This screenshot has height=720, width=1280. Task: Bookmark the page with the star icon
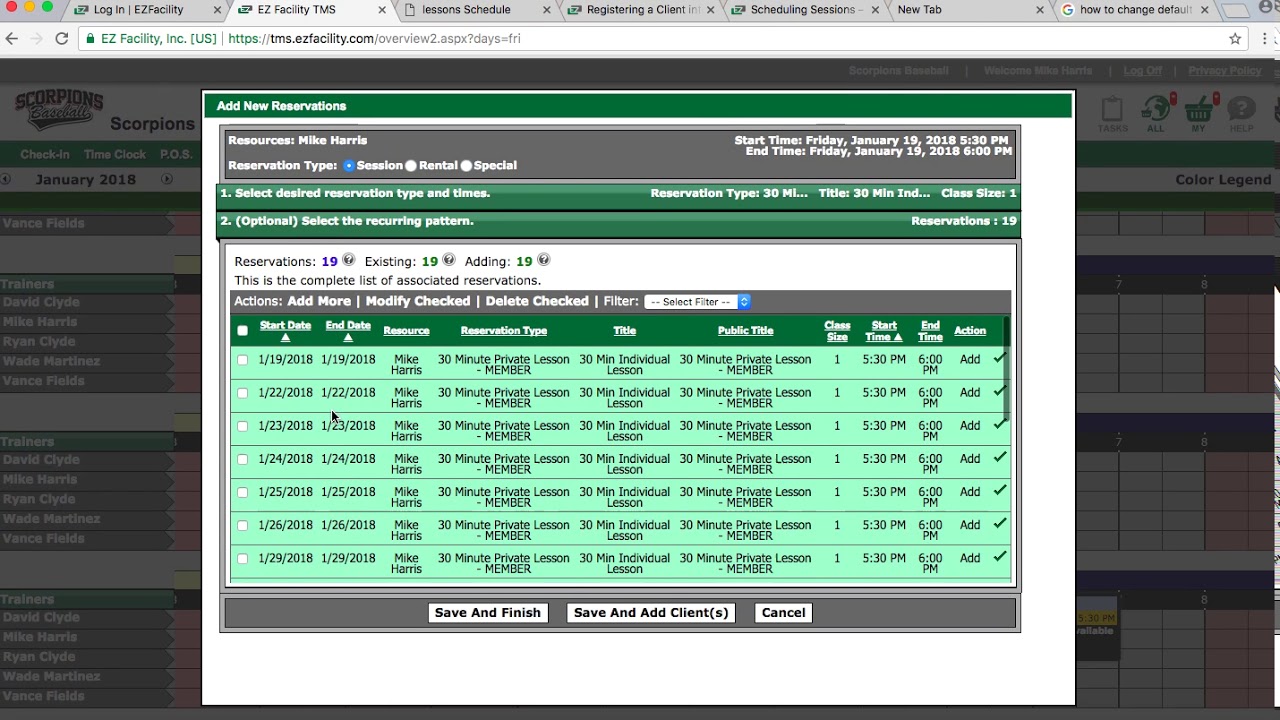[1235, 38]
